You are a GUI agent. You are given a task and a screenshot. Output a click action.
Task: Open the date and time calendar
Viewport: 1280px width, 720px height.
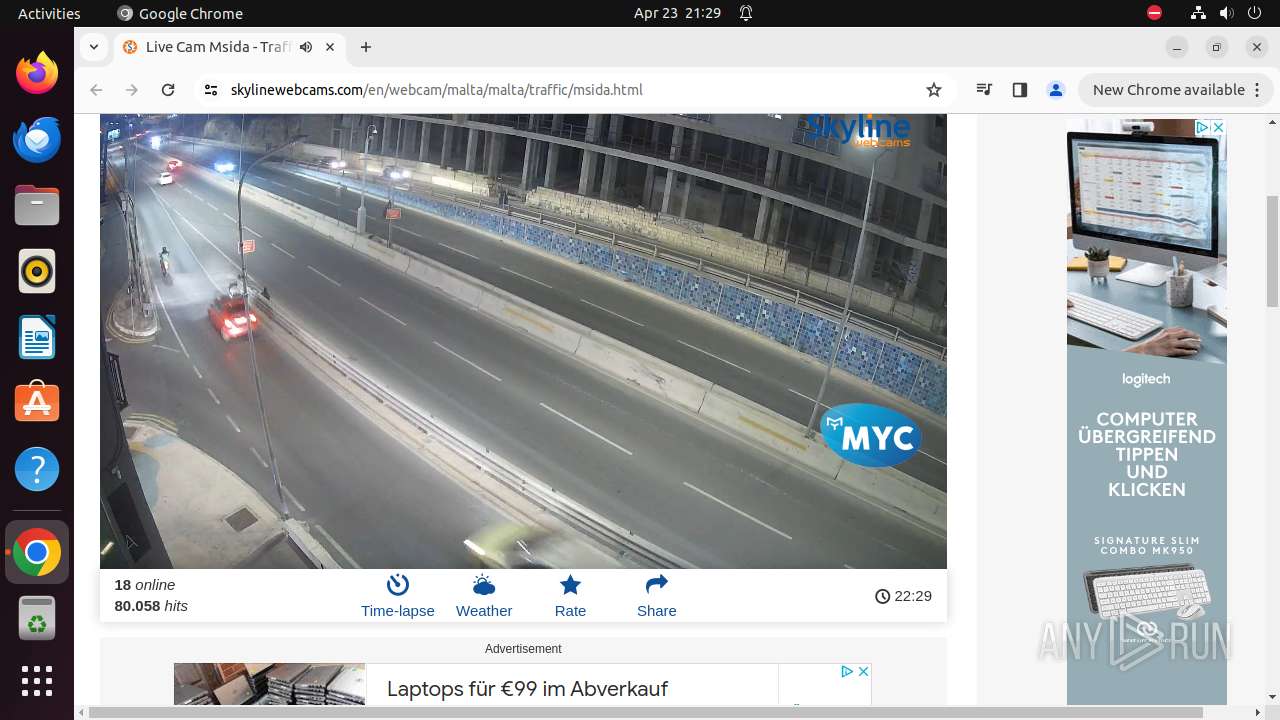pos(677,13)
